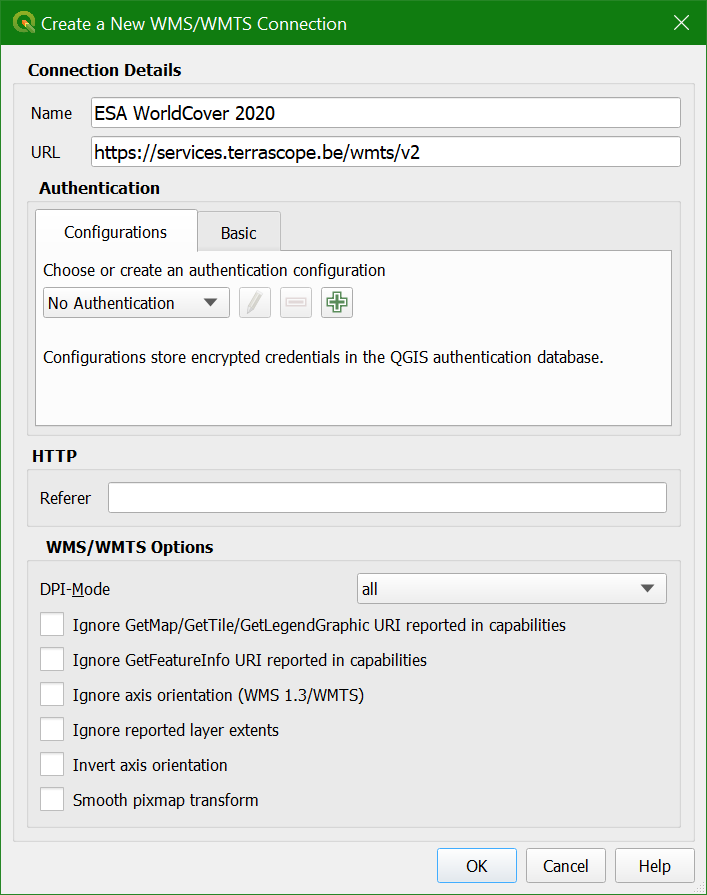Tick Ignore axis orientation (WMS 1.3/WMTS)
Image resolution: width=707 pixels, height=895 pixels.
[x=52, y=695]
